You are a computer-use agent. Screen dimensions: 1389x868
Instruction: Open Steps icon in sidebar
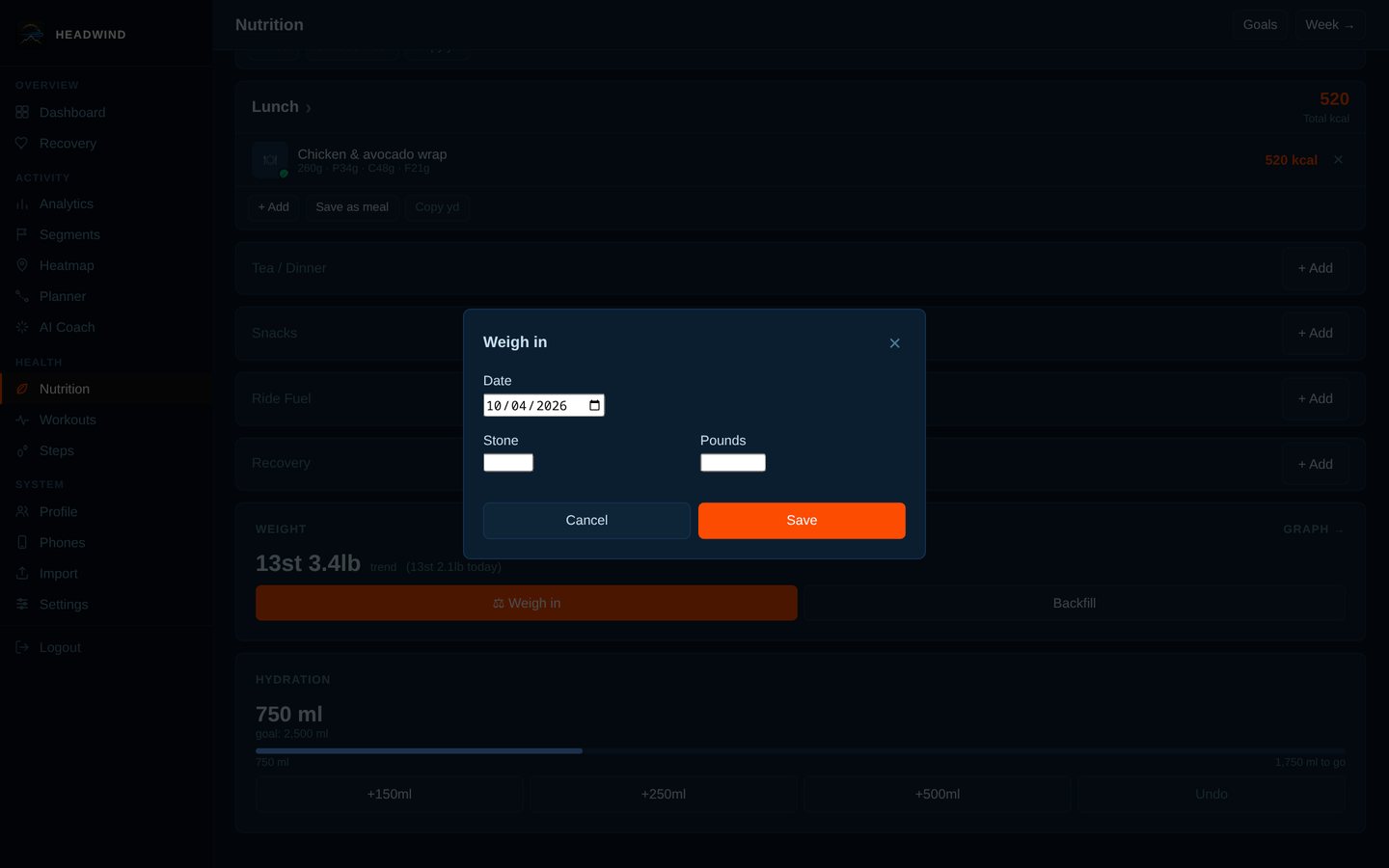click(22, 450)
